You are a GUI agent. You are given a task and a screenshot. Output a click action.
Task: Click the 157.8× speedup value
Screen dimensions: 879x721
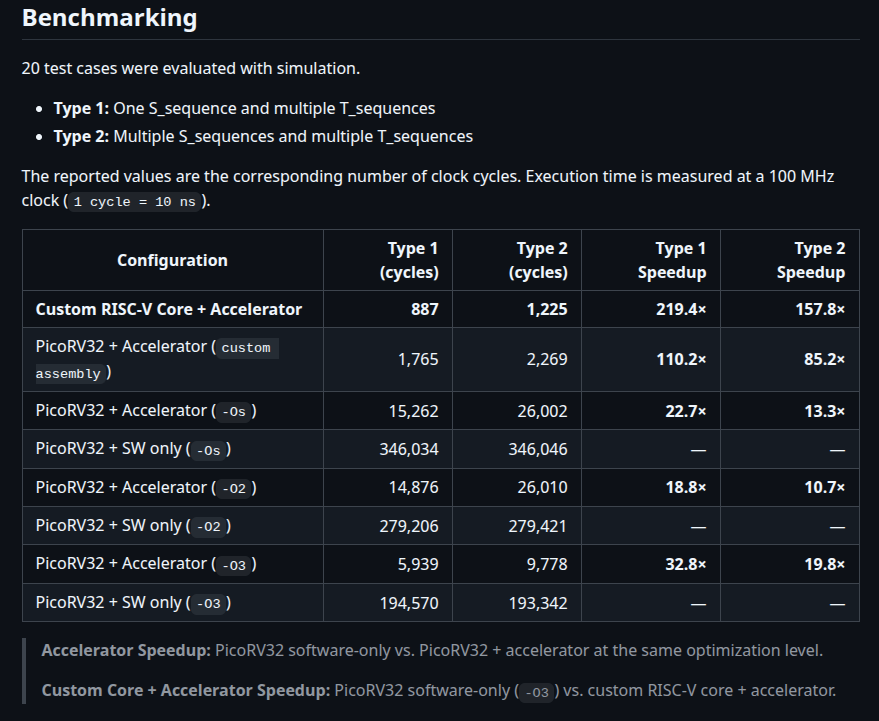pyautogui.click(x=820, y=309)
